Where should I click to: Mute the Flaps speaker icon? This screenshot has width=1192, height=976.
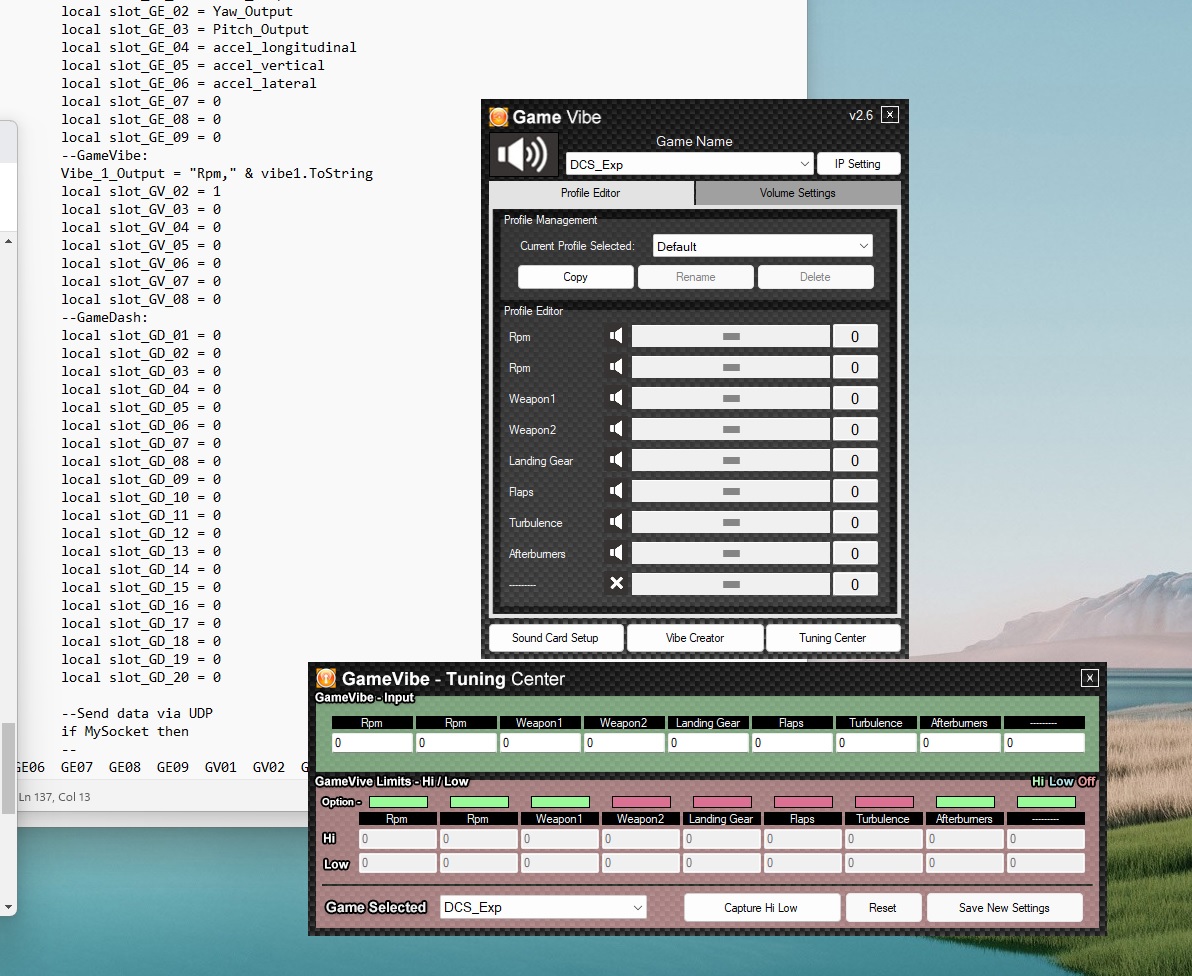pyautogui.click(x=616, y=491)
